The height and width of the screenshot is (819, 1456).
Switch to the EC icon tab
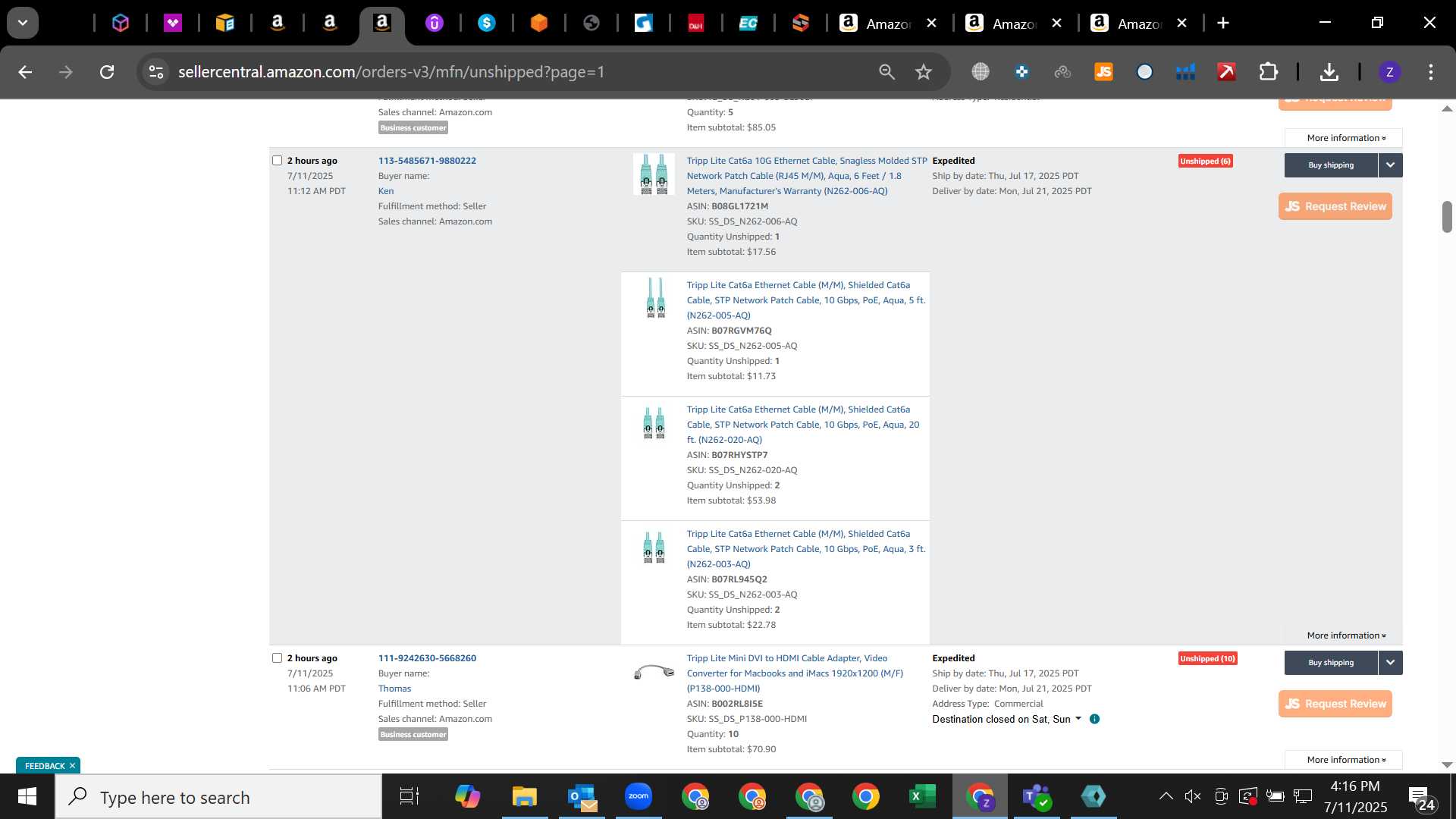point(748,24)
